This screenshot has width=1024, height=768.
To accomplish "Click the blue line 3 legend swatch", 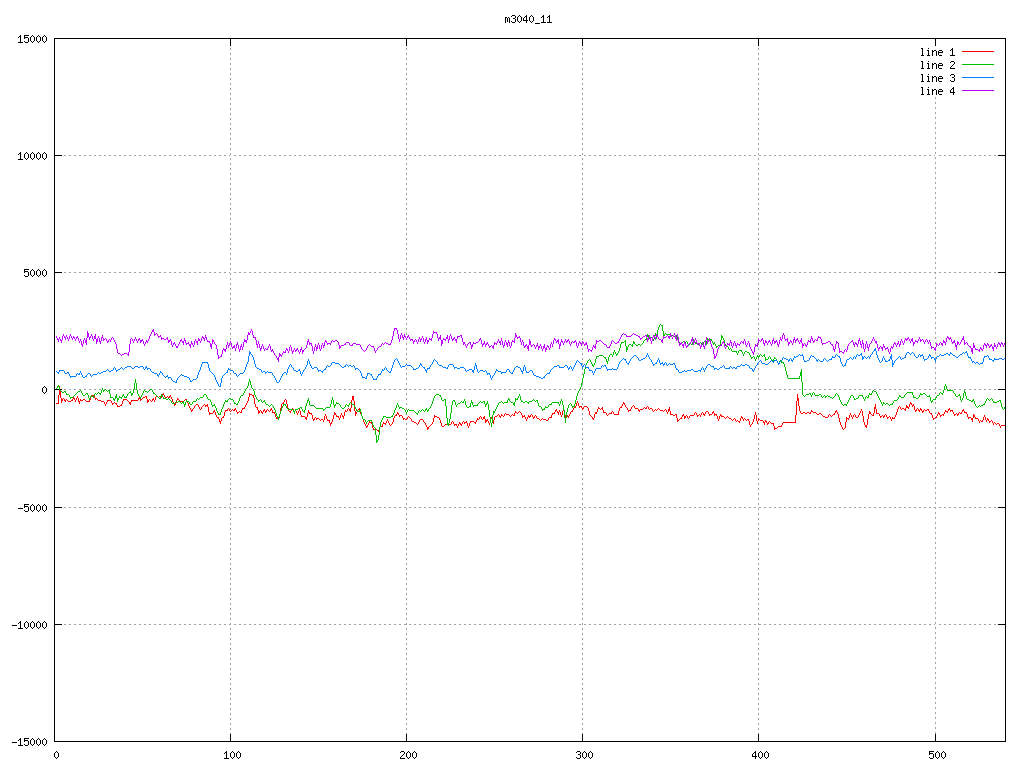I will pyautogui.click(x=978, y=78).
